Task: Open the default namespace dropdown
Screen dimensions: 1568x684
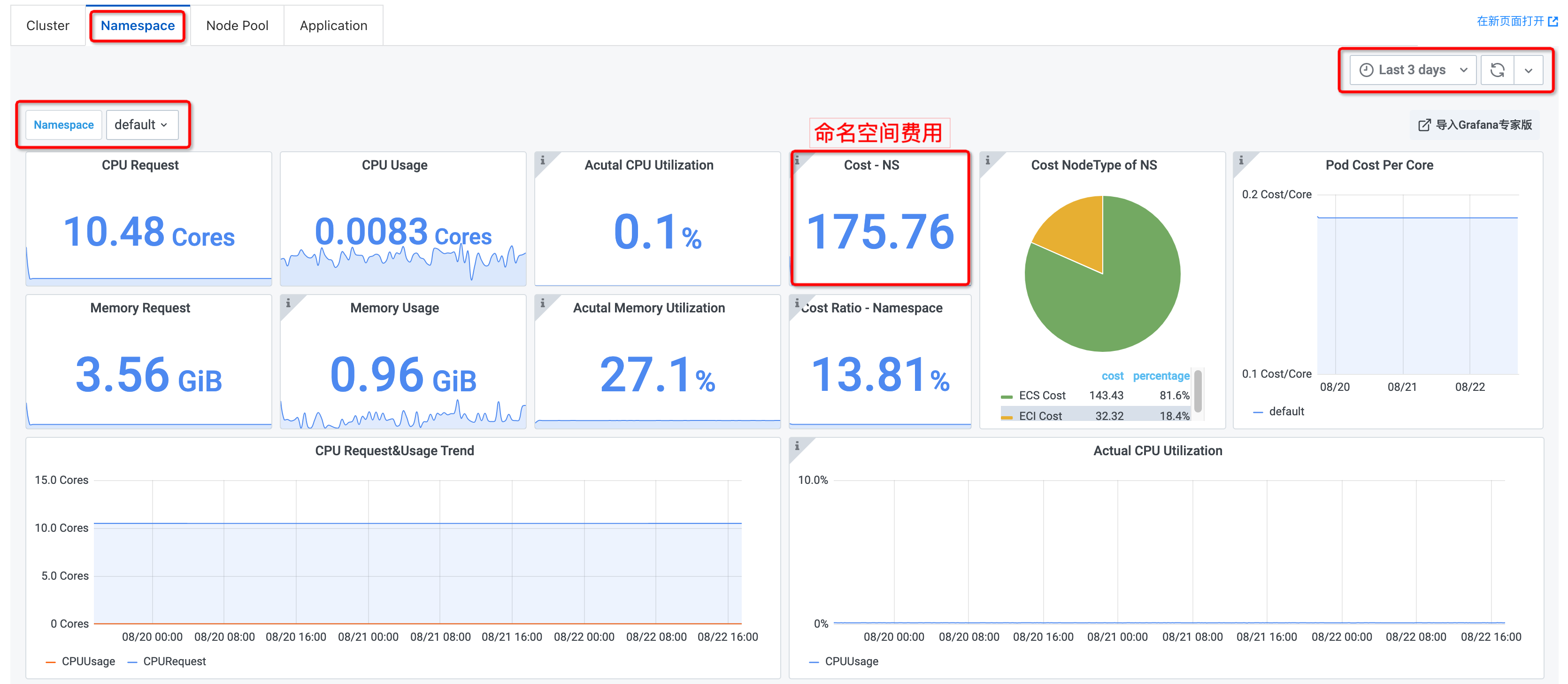Action: [x=141, y=125]
